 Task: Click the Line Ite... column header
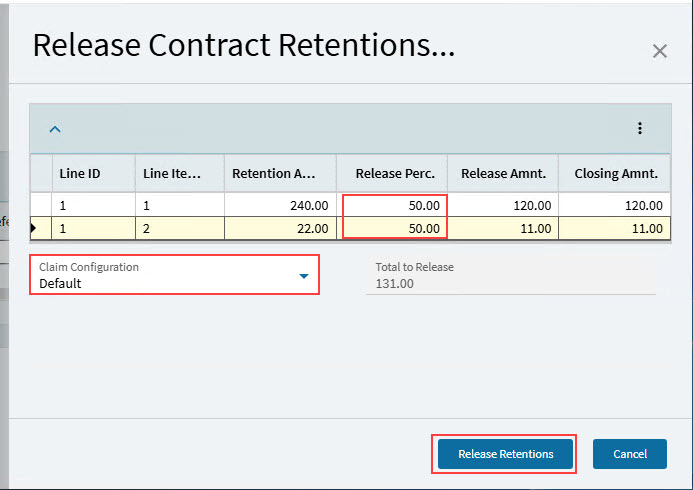pyautogui.click(x=180, y=173)
